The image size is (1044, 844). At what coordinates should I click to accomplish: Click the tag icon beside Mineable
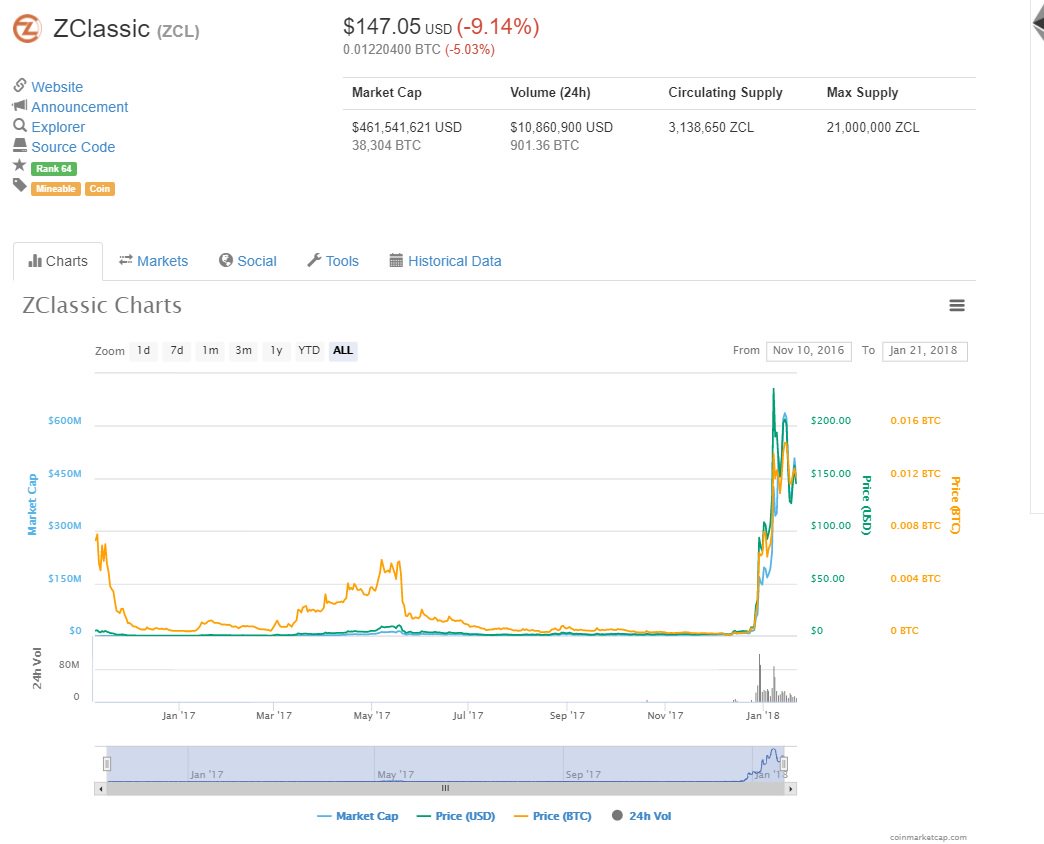click(x=19, y=185)
